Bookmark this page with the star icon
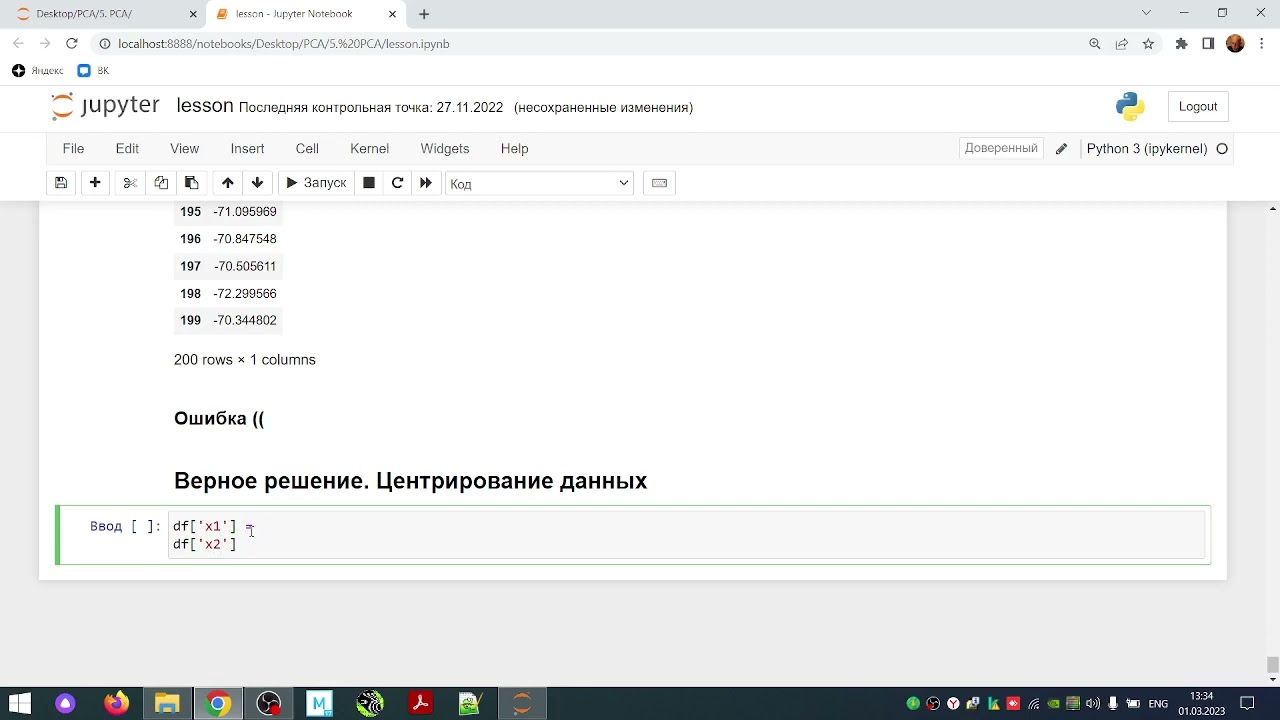The image size is (1280, 720). click(x=1148, y=44)
